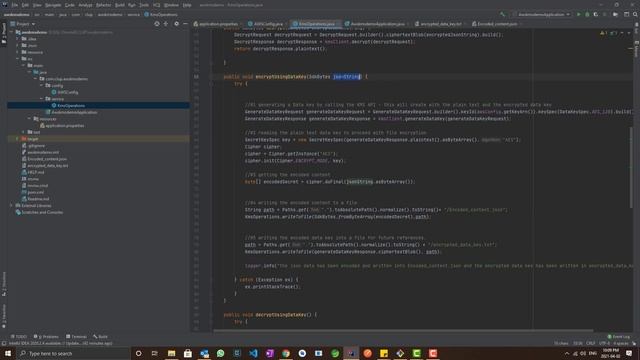Click the locate/select opened file icon
This screenshot has width=640, height=360.
[157, 24]
